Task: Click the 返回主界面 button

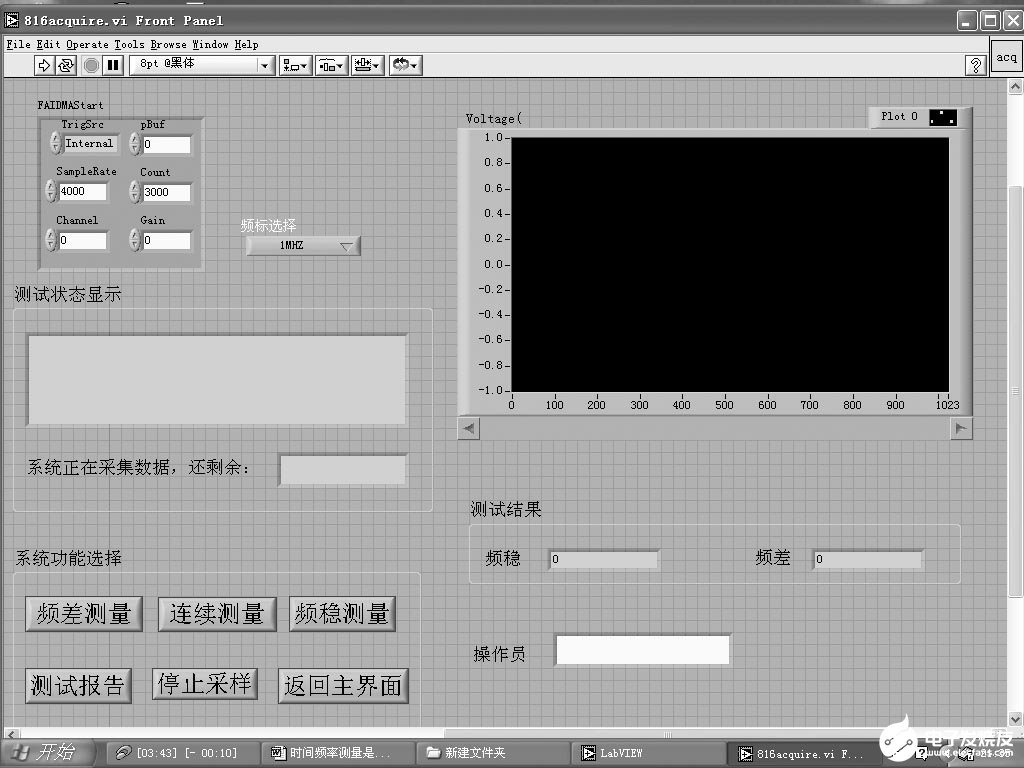Action: click(x=344, y=686)
